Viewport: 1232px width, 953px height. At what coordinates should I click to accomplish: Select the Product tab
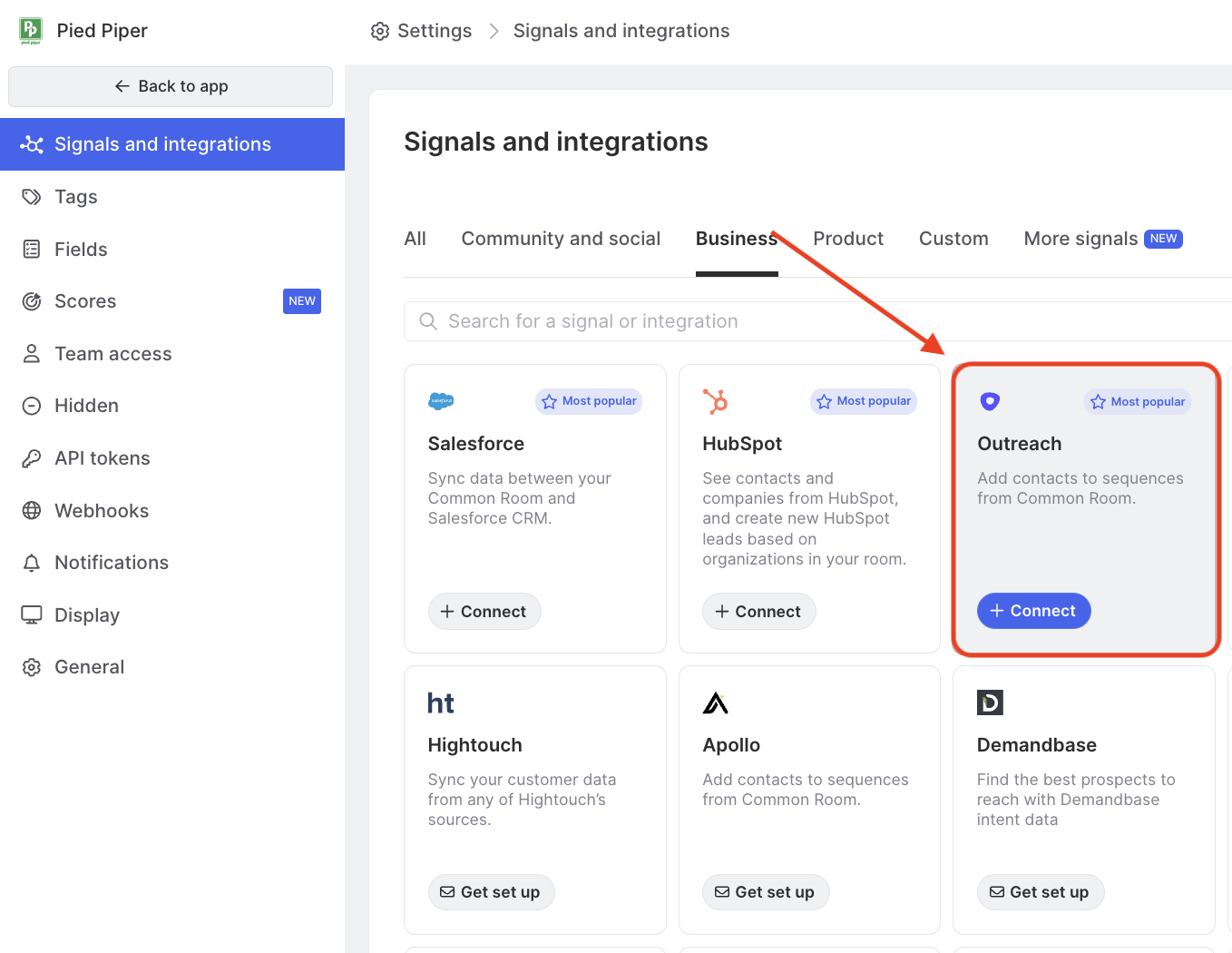(x=848, y=239)
